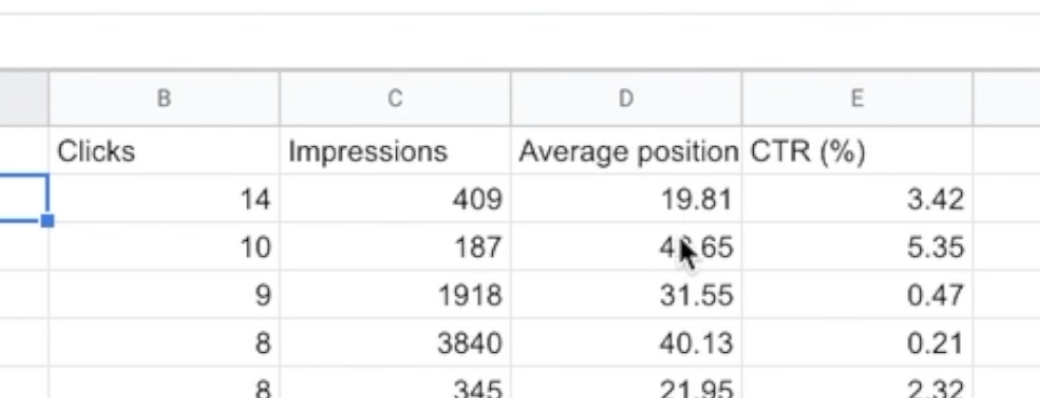Select cell with impressions value 3840
This screenshot has height=398, width=1040.
click(395, 343)
